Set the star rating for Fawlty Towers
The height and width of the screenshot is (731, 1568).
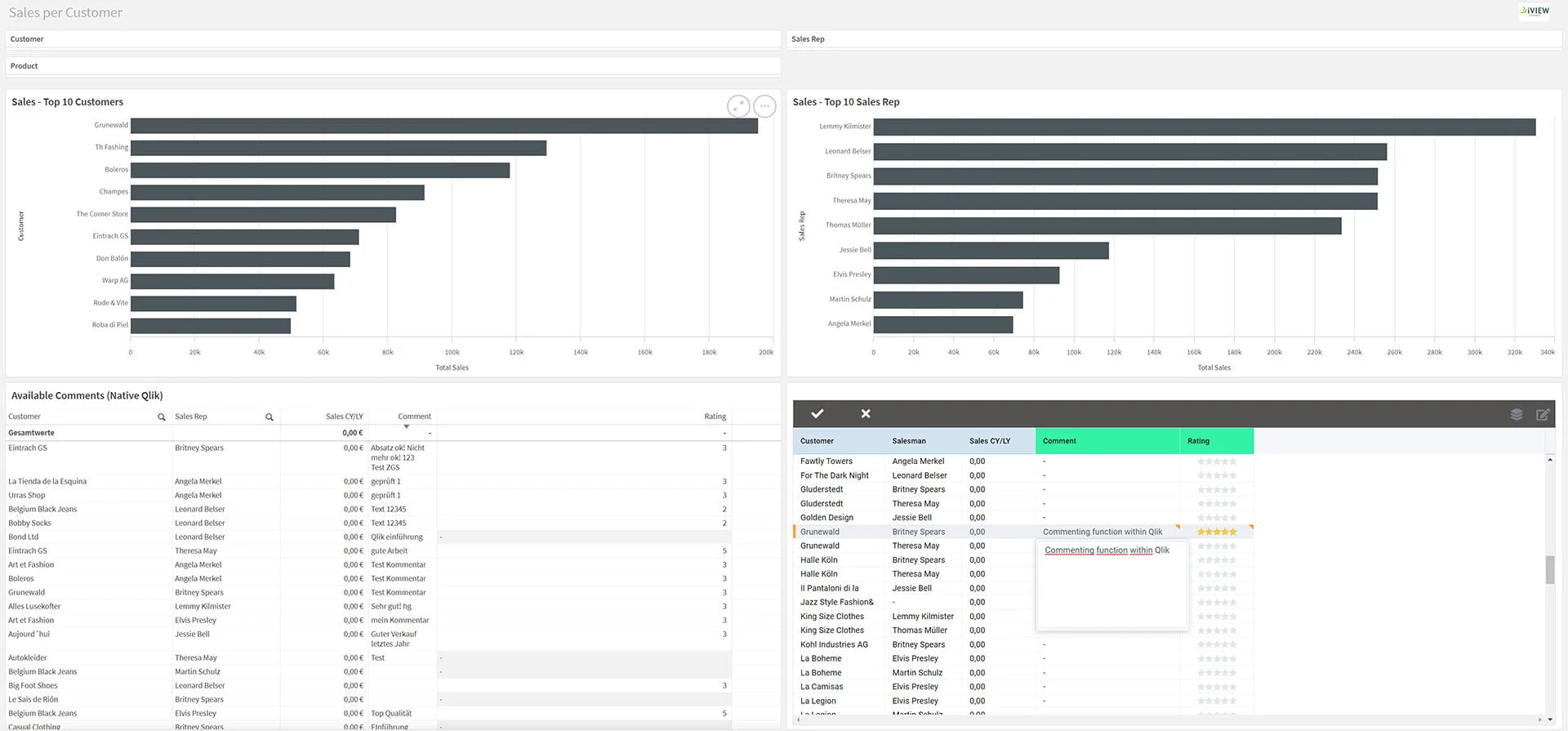click(1217, 461)
